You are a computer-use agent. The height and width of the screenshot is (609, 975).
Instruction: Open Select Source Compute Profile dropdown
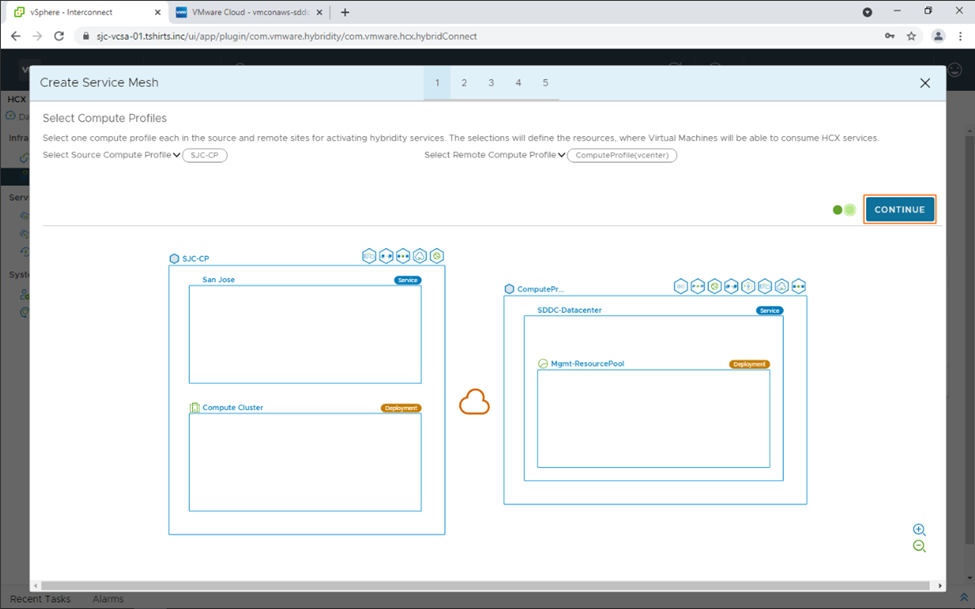[111, 155]
